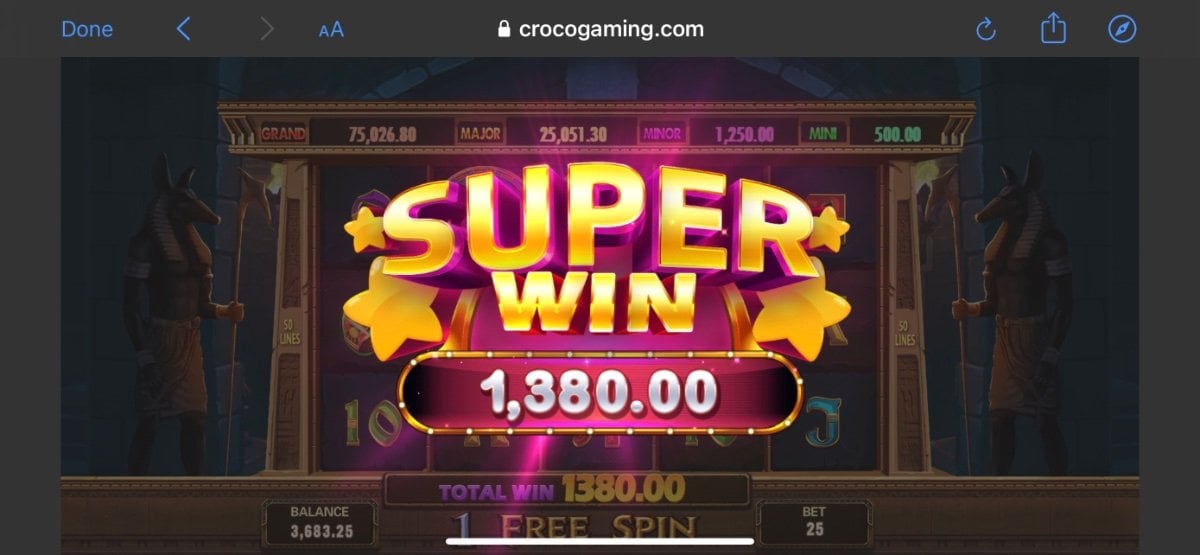Click the BET 25 panel
This screenshot has height=555, width=1200.
814,521
